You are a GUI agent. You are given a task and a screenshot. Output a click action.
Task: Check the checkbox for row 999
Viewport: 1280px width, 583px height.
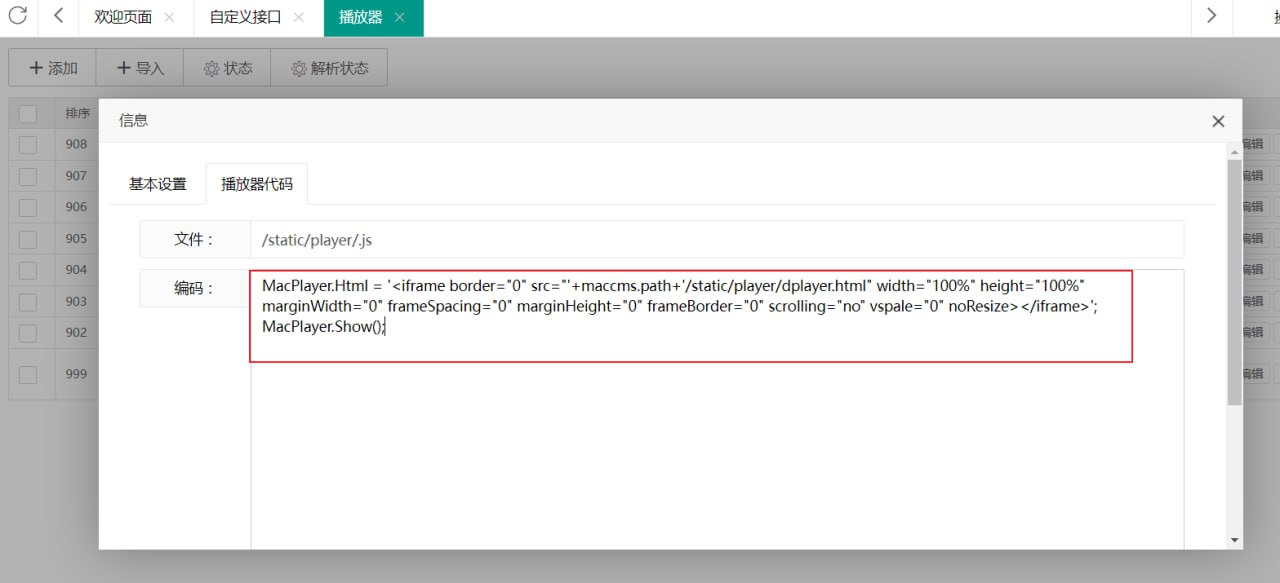click(x=28, y=374)
